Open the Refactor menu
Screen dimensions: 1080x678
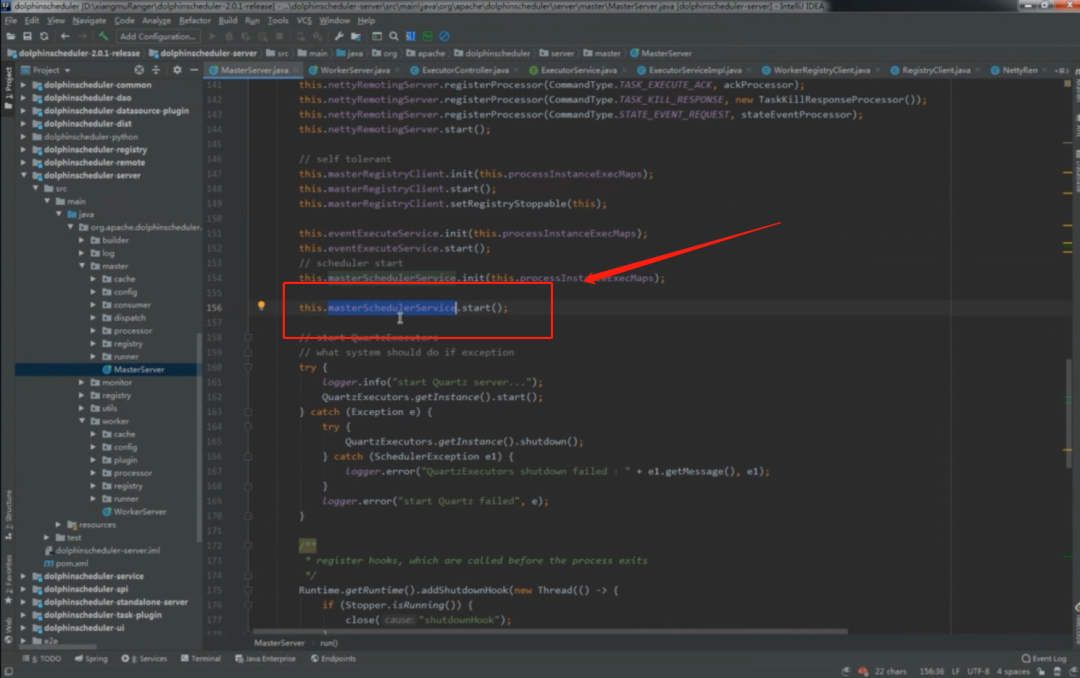(195, 21)
